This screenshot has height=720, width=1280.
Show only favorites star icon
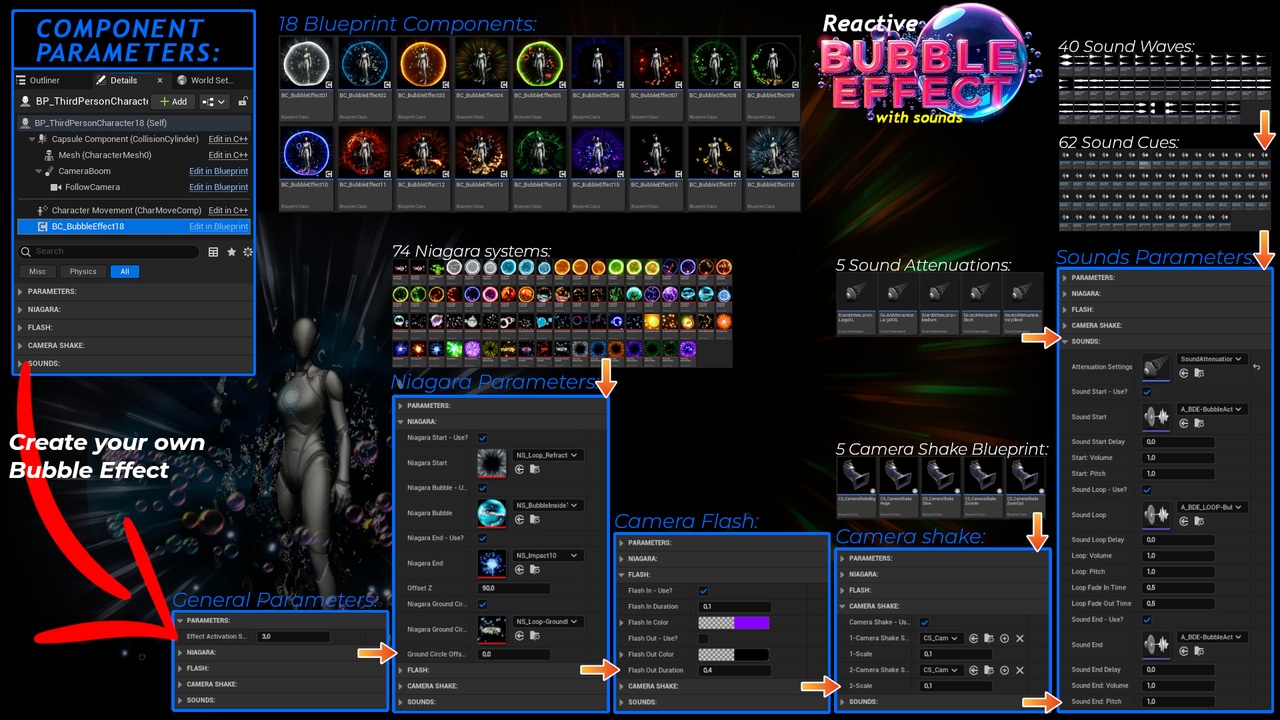point(231,252)
